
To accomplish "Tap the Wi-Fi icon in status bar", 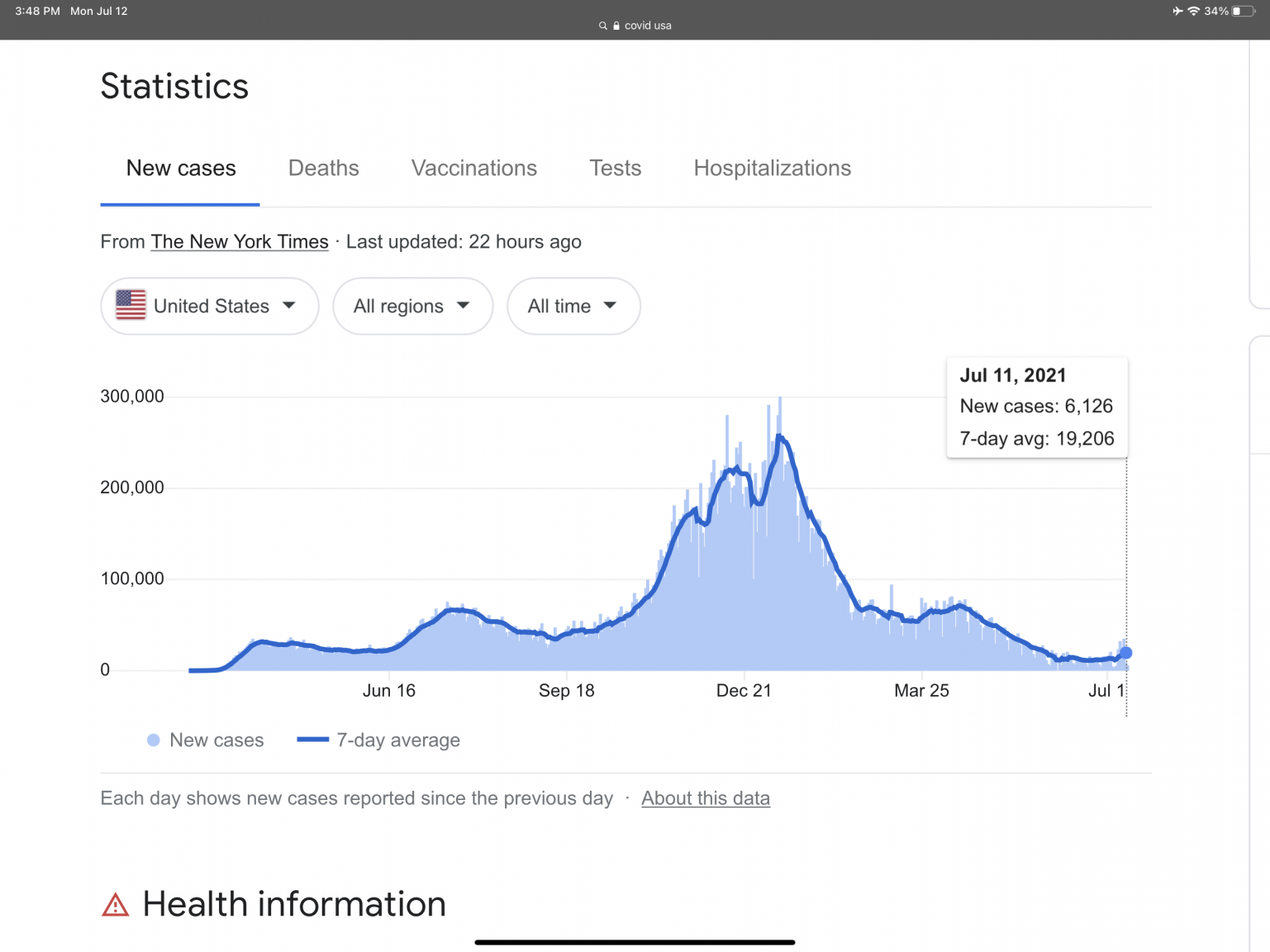I will (x=1193, y=11).
